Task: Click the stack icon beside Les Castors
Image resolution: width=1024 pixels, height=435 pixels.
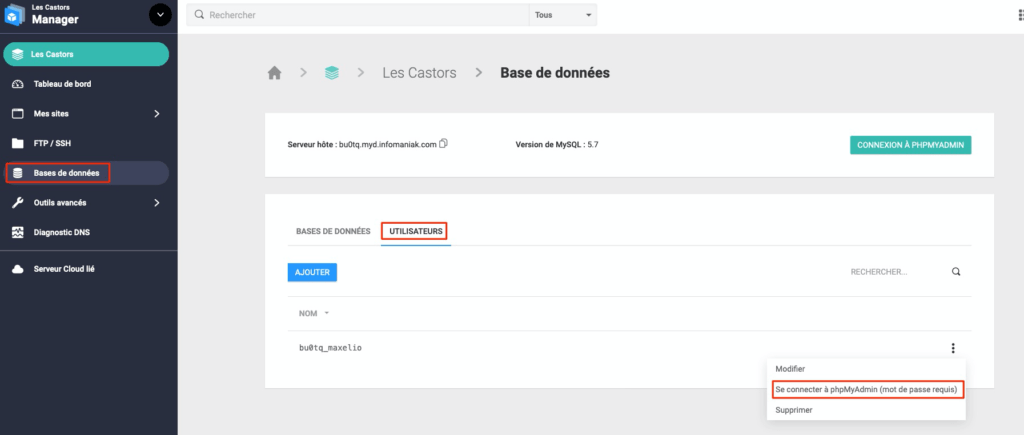Action: (x=18, y=54)
